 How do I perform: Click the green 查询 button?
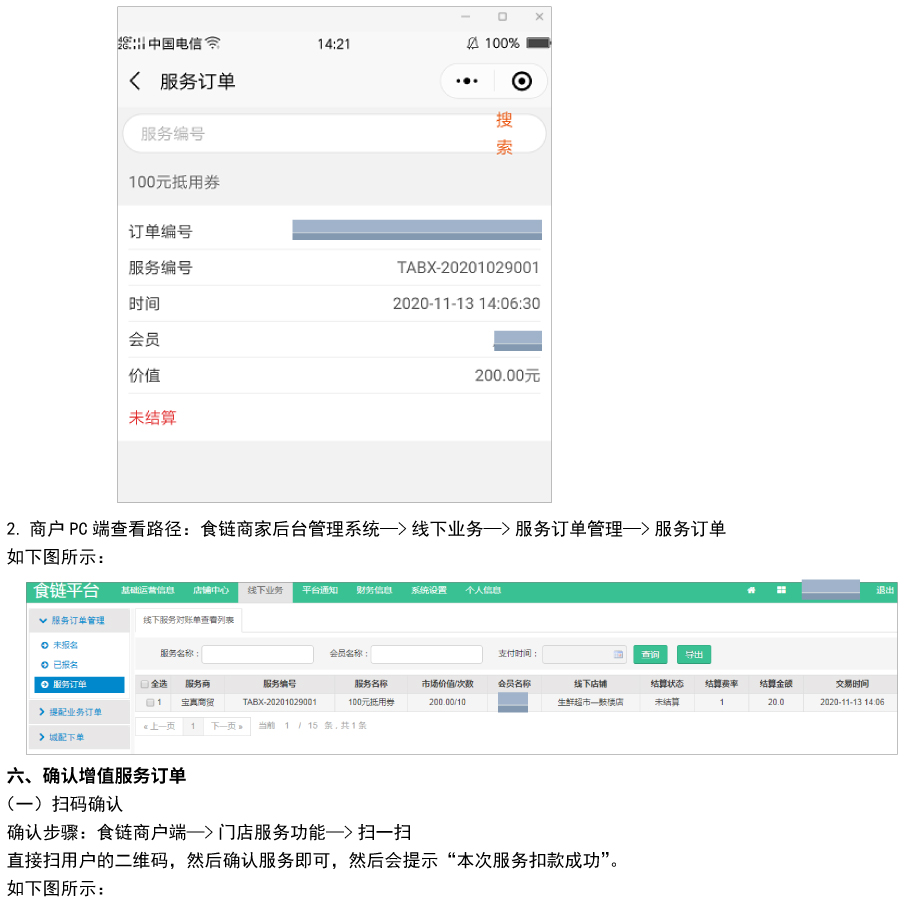(x=650, y=655)
